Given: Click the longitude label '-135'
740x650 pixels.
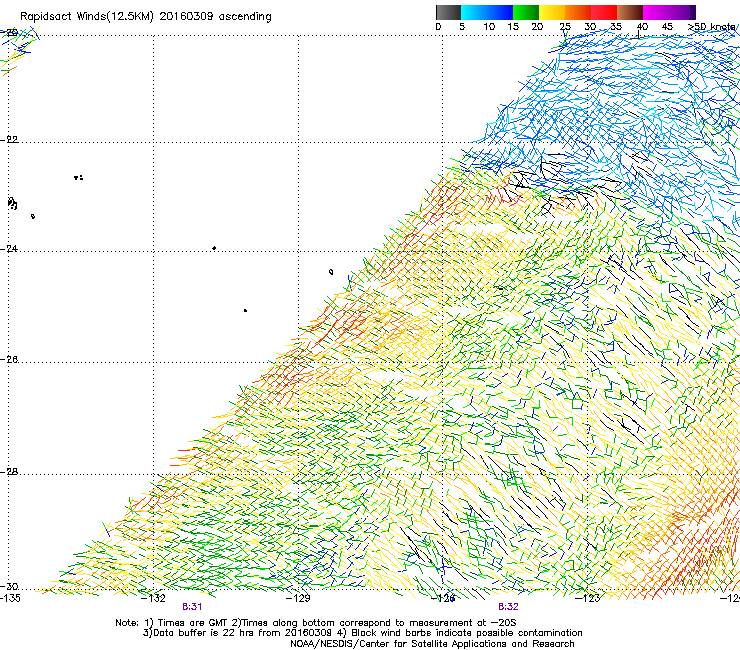Looking at the screenshot, I should [x=10, y=598].
